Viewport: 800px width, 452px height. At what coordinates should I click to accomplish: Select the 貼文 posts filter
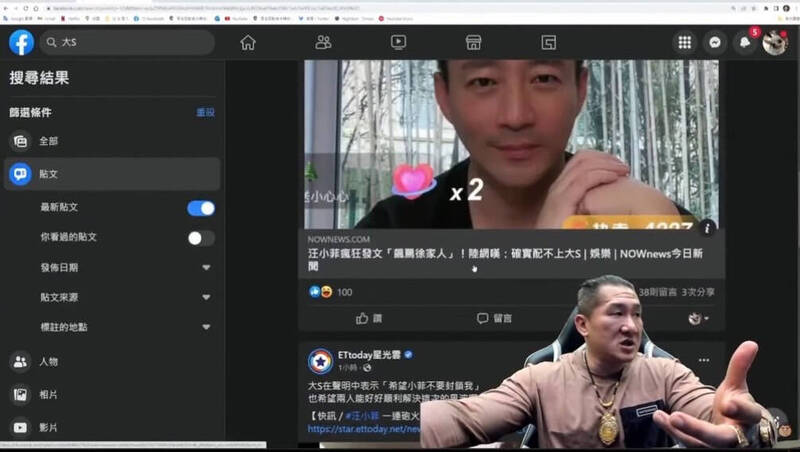(112, 174)
